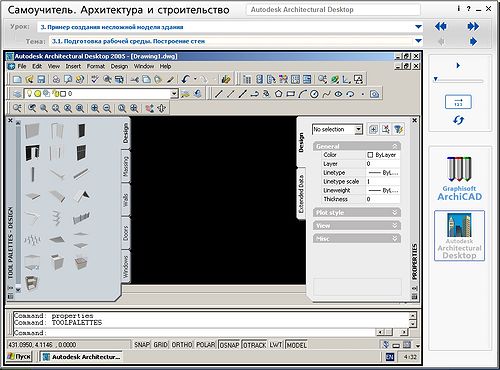Click the Zoom In plus magnifier
Viewport: 500px width, 370px height.
click(x=95, y=108)
